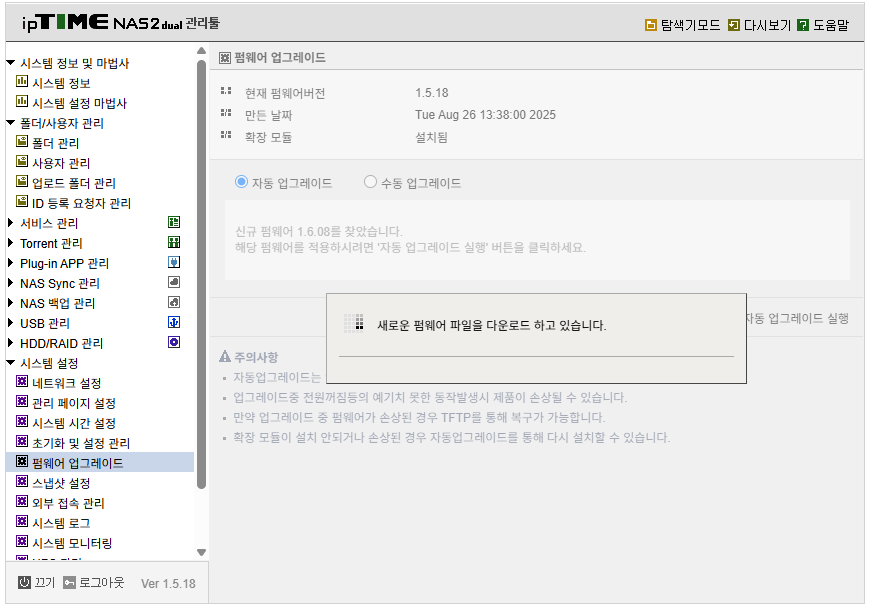The width and height of the screenshot is (880, 615).
Task: Click the 시스템 정보 item icon
Action: click(22, 81)
